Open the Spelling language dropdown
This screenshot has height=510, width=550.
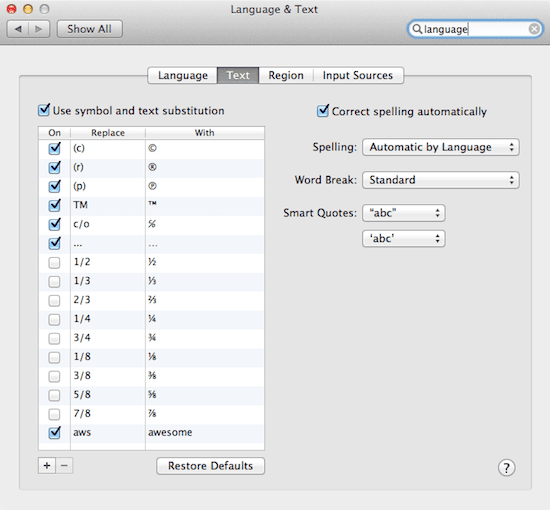[441, 147]
